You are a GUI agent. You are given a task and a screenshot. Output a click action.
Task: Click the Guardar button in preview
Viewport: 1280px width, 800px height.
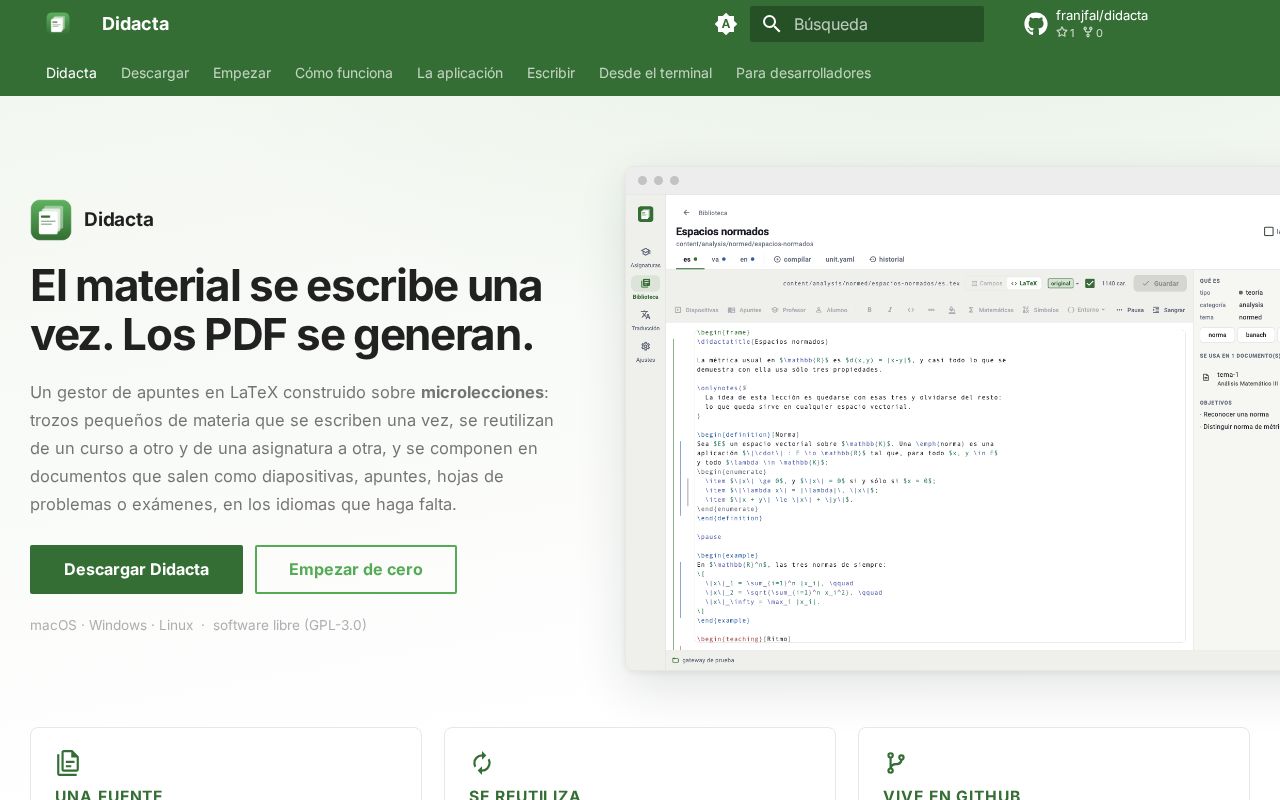point(1160,283)
